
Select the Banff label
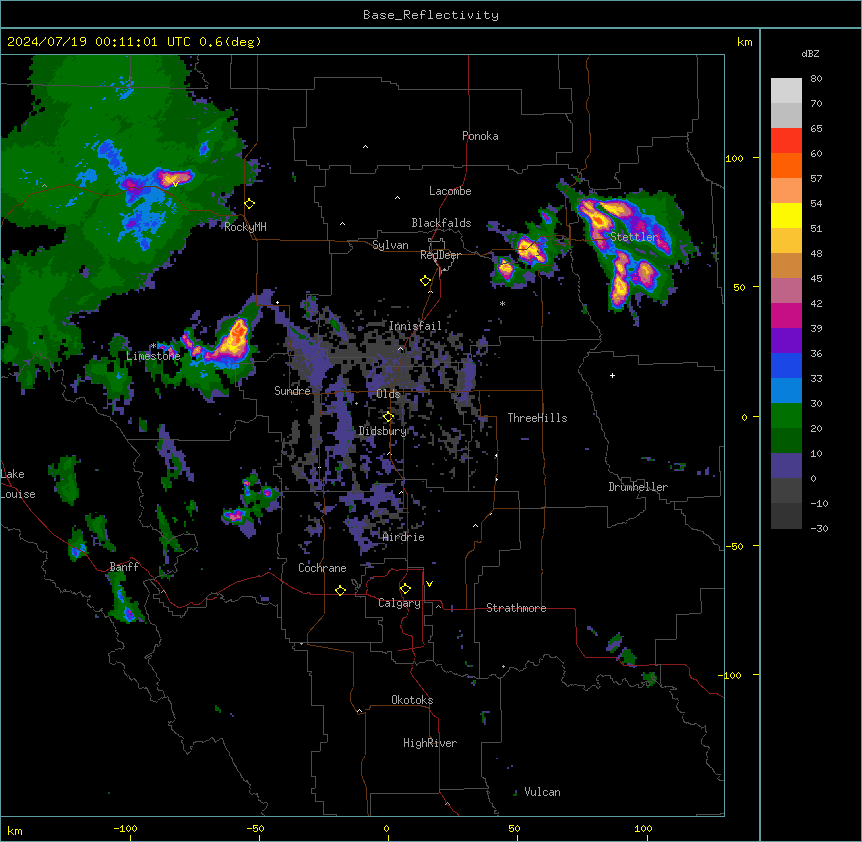point(124,567)
